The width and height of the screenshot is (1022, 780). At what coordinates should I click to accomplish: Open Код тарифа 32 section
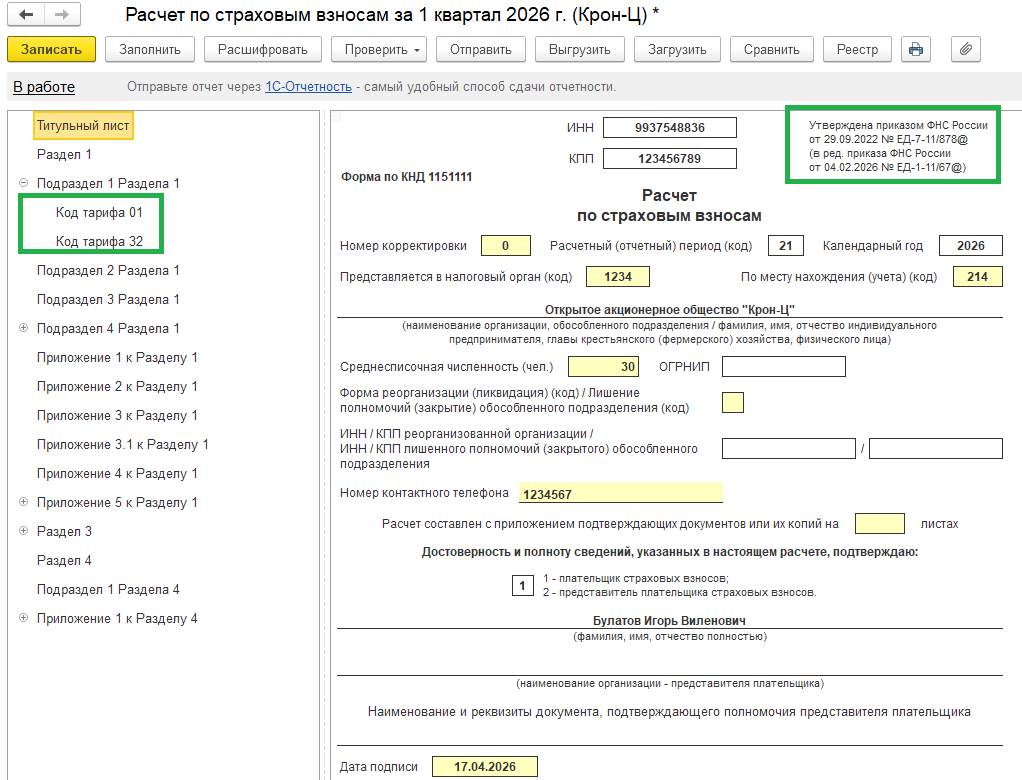(x=99, y=242)
